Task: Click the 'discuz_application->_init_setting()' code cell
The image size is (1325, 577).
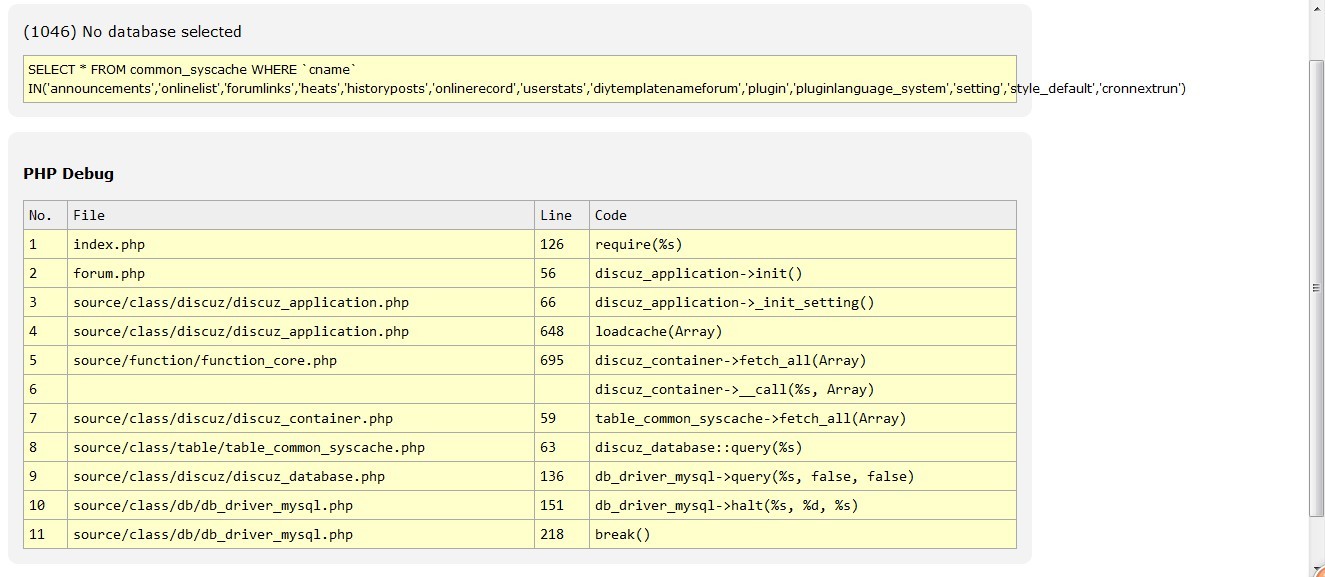Action: click(803, 302)
